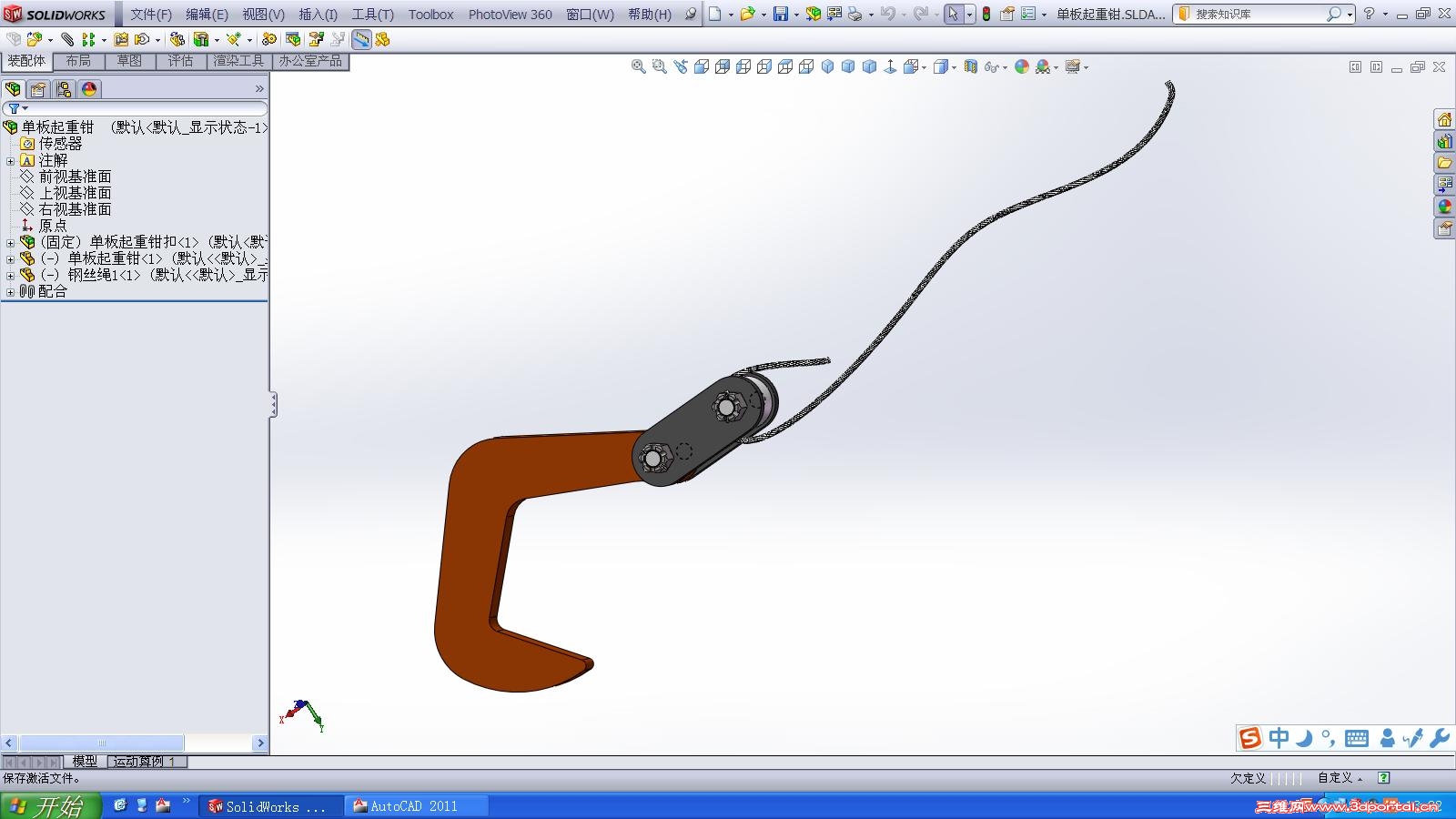1456x819 pixels.
Task: Click the Reference Geometry icon
Action: (234, 39)
